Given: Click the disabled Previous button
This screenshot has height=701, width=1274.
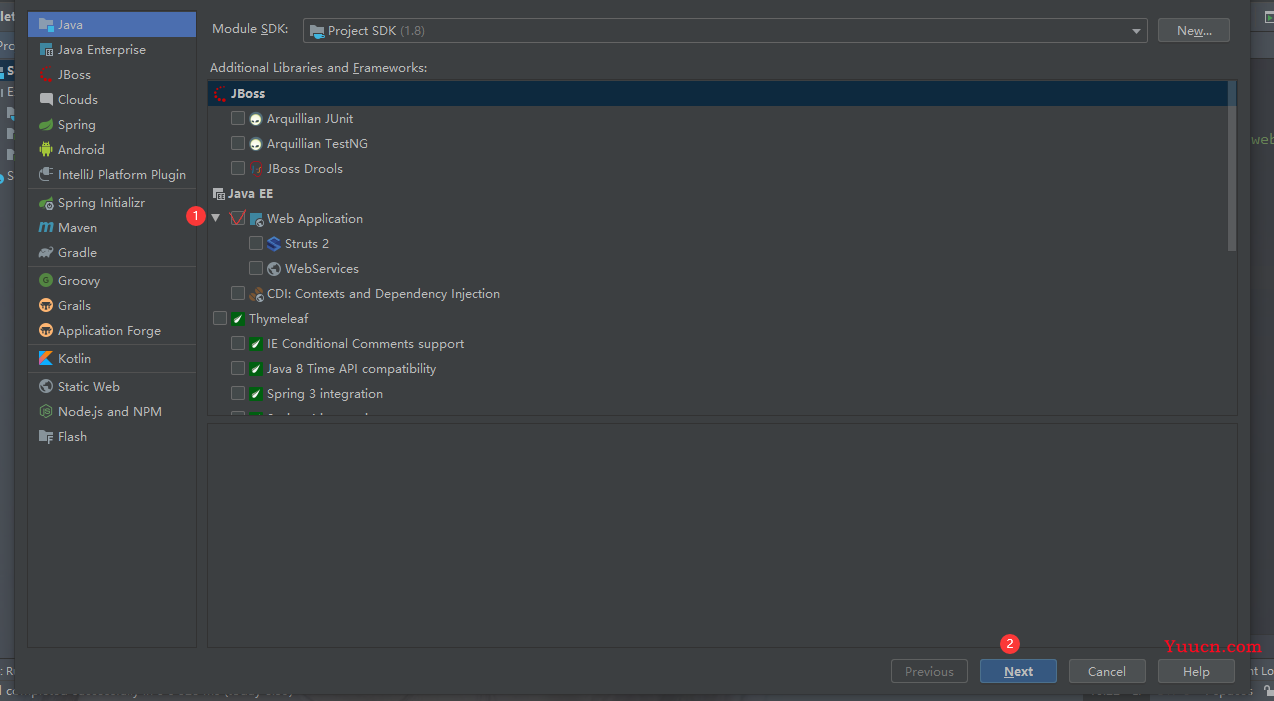Looking at the screenshot, I should click(929, 671).
